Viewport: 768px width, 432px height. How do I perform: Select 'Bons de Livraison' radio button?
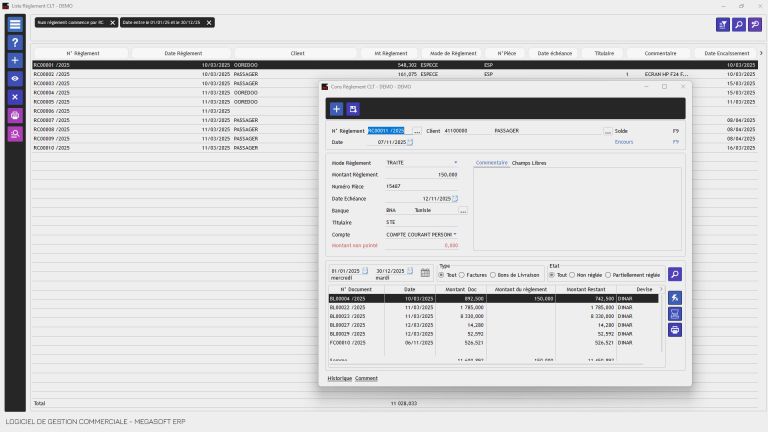[x=493, y=275]
